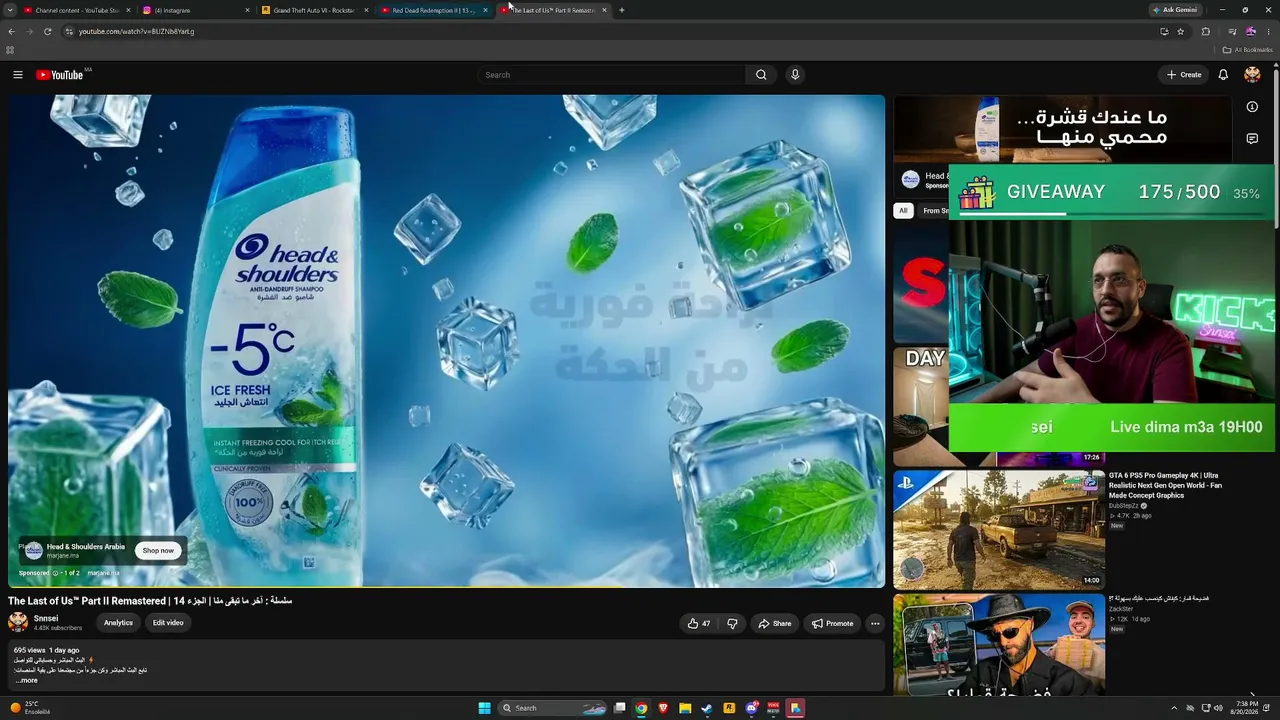Open the ZackSter video thumbnail with sunglasses man
The image size is (1280, 720).
(999, 645)
